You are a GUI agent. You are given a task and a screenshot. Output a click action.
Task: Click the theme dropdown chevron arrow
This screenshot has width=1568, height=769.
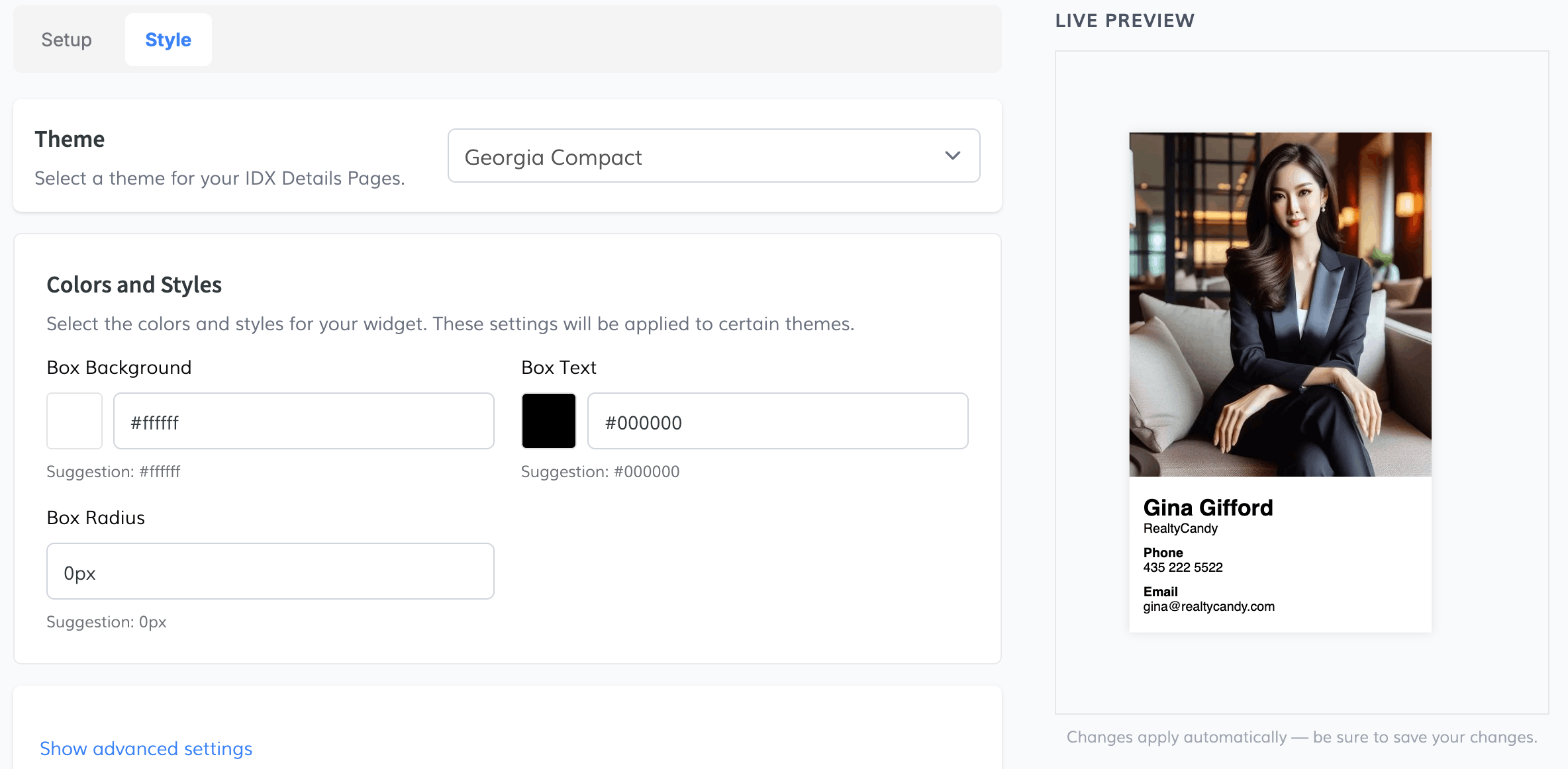[x=952, y=156]
